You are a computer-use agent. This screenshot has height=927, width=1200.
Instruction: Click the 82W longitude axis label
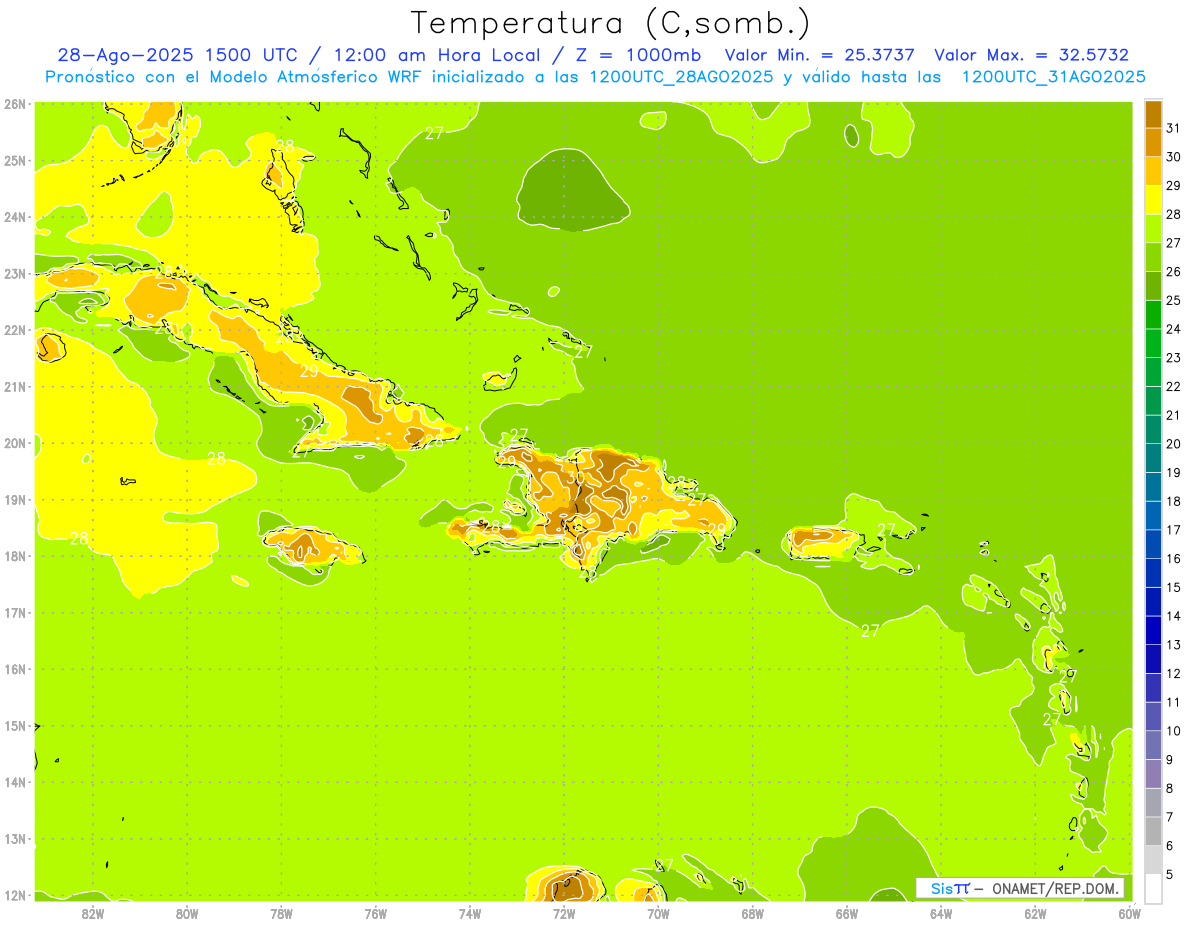click(x=93, y=913)
